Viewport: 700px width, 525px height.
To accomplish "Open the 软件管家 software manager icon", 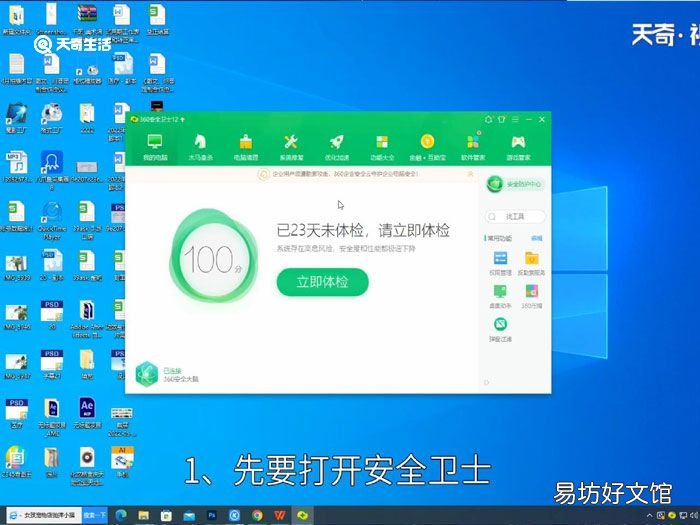I will [x=473, y=142].
